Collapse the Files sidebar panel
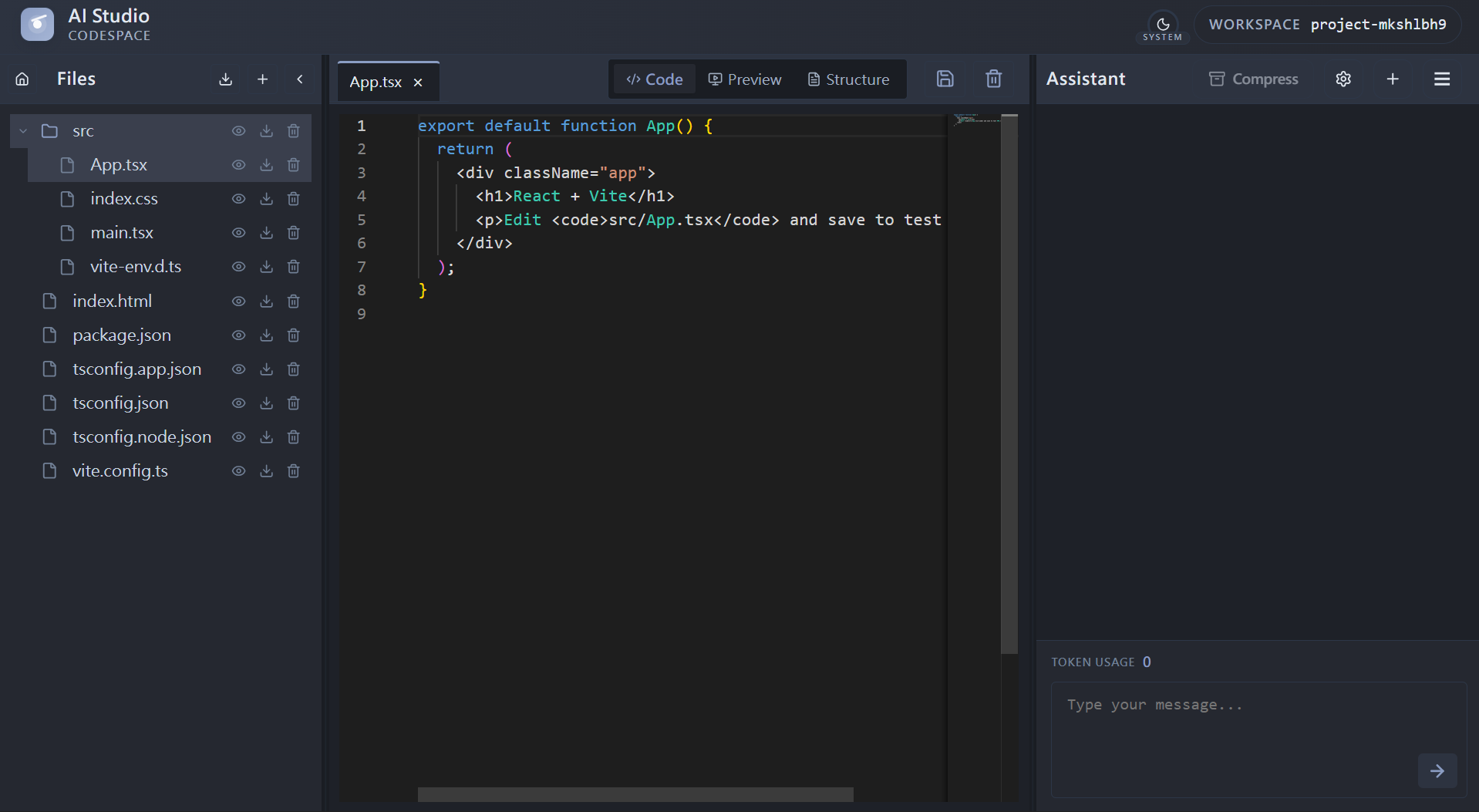Image resolution: width=1479 pixels, height=812 pixels. pyautogui.click(x=299, y=79)
